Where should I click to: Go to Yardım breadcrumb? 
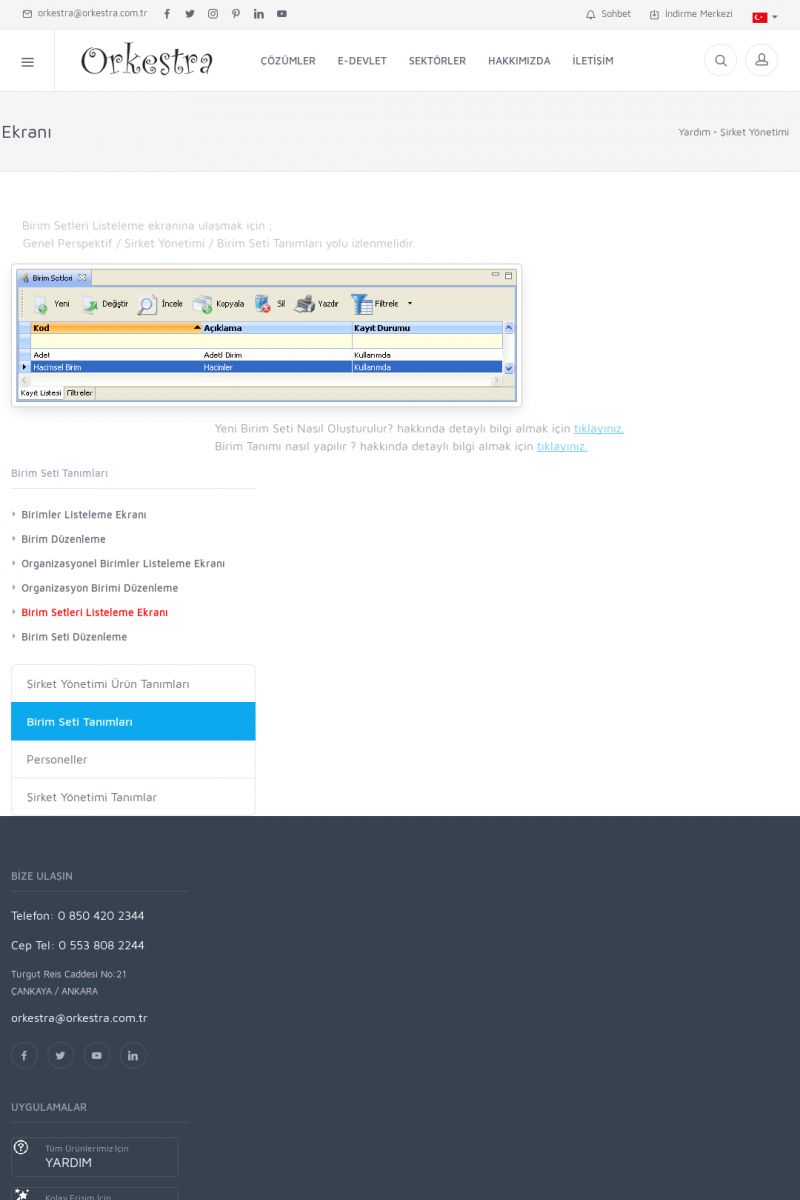click(x=694, y=132)
